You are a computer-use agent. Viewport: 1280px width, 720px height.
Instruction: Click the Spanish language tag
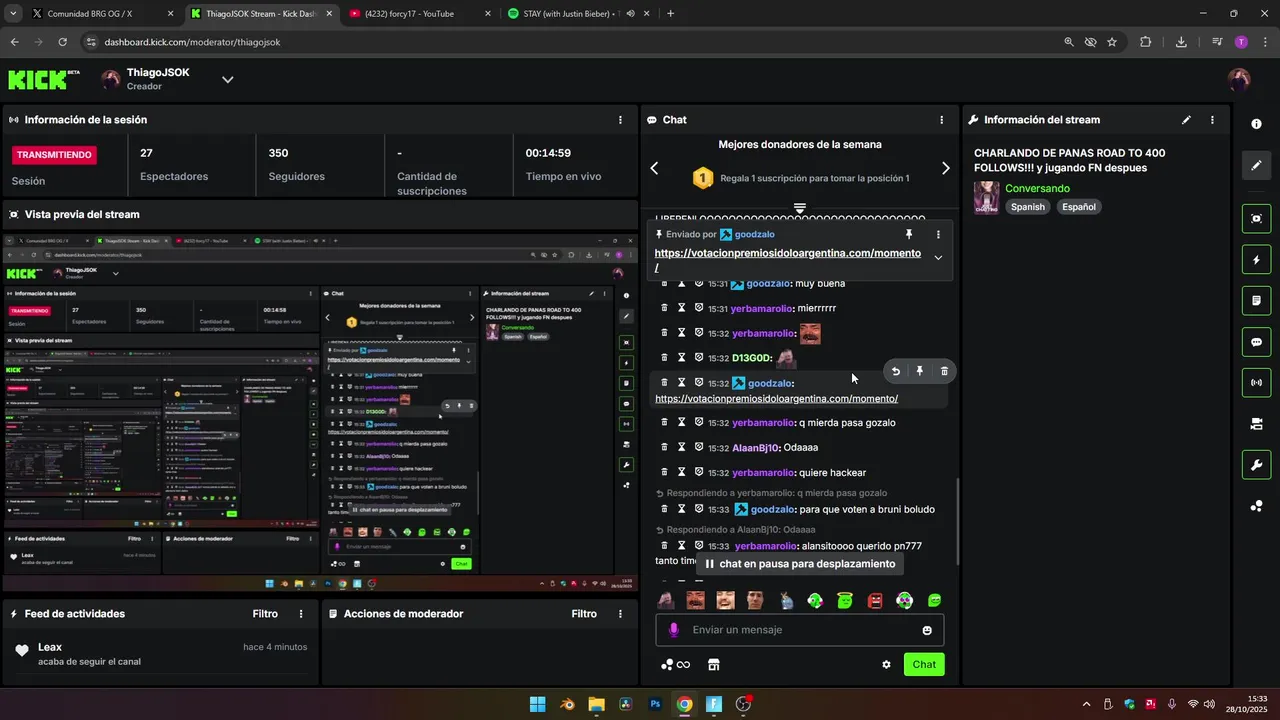tap(1027, 207)
